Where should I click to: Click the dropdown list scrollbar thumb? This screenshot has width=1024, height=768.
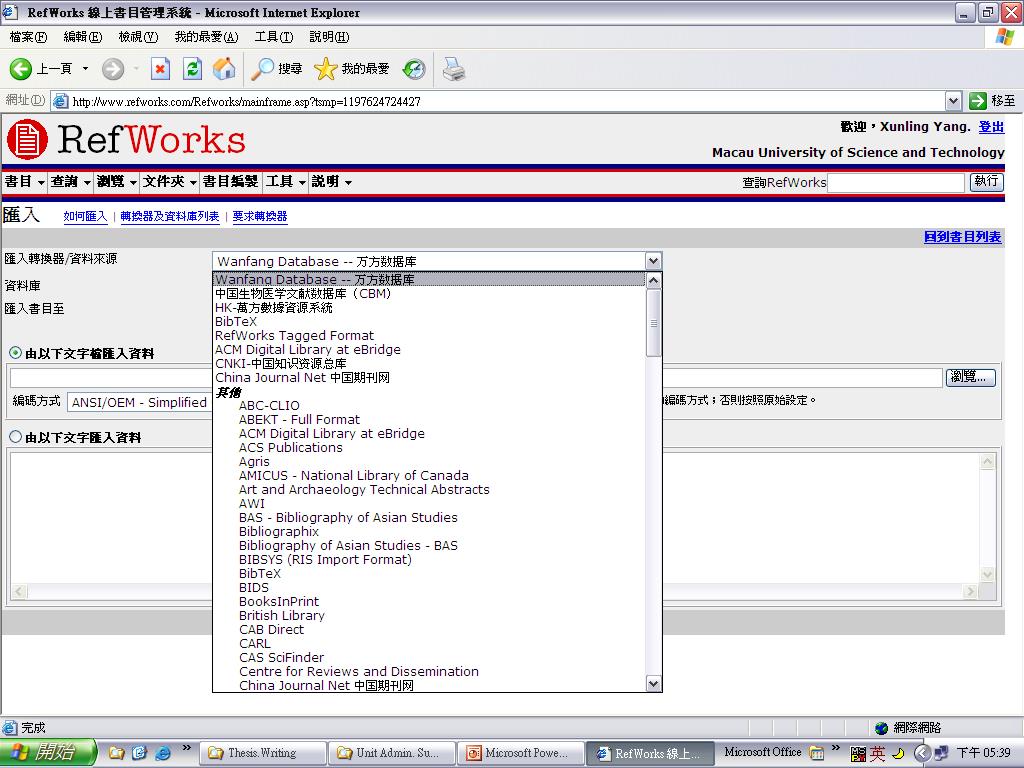(x=653, y=323)
